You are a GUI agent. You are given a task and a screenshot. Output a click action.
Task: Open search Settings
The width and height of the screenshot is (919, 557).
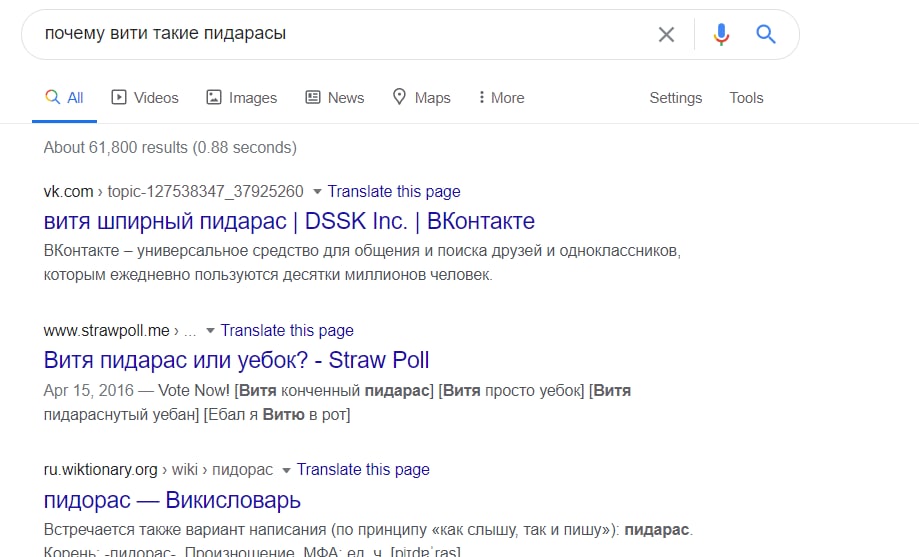[675, 98]
